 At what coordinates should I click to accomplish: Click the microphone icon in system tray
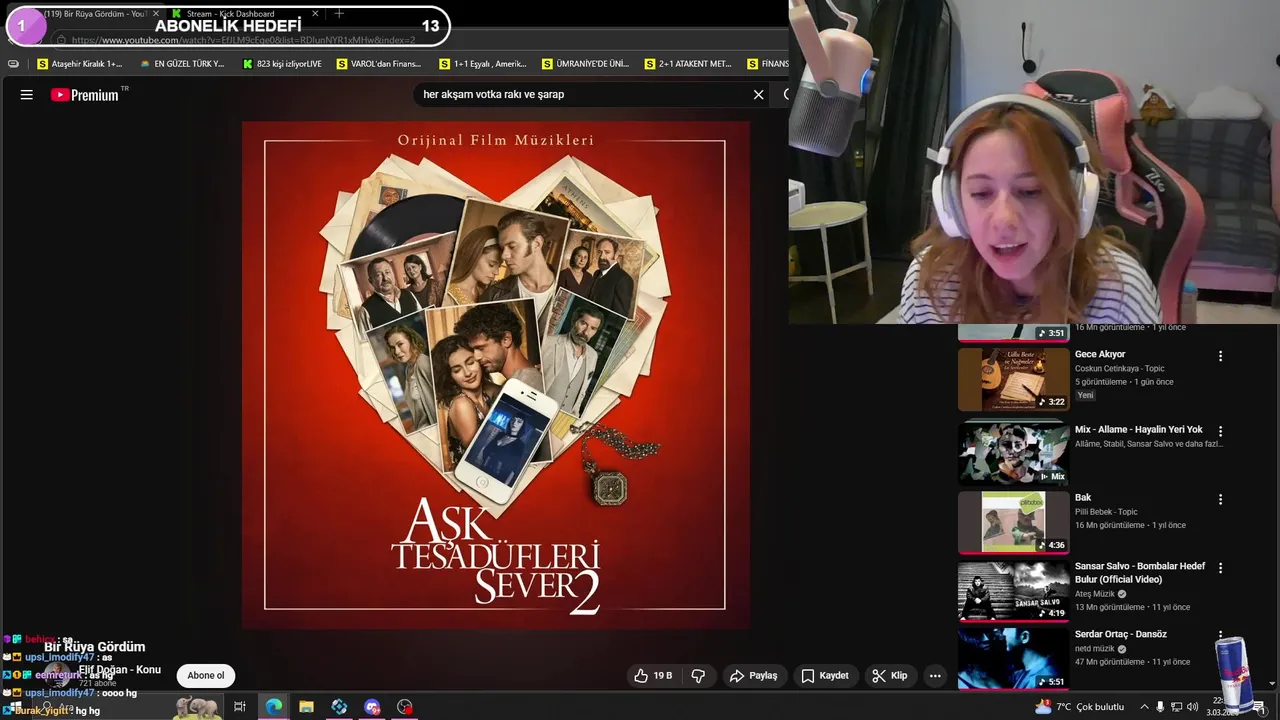[1160, 707]
